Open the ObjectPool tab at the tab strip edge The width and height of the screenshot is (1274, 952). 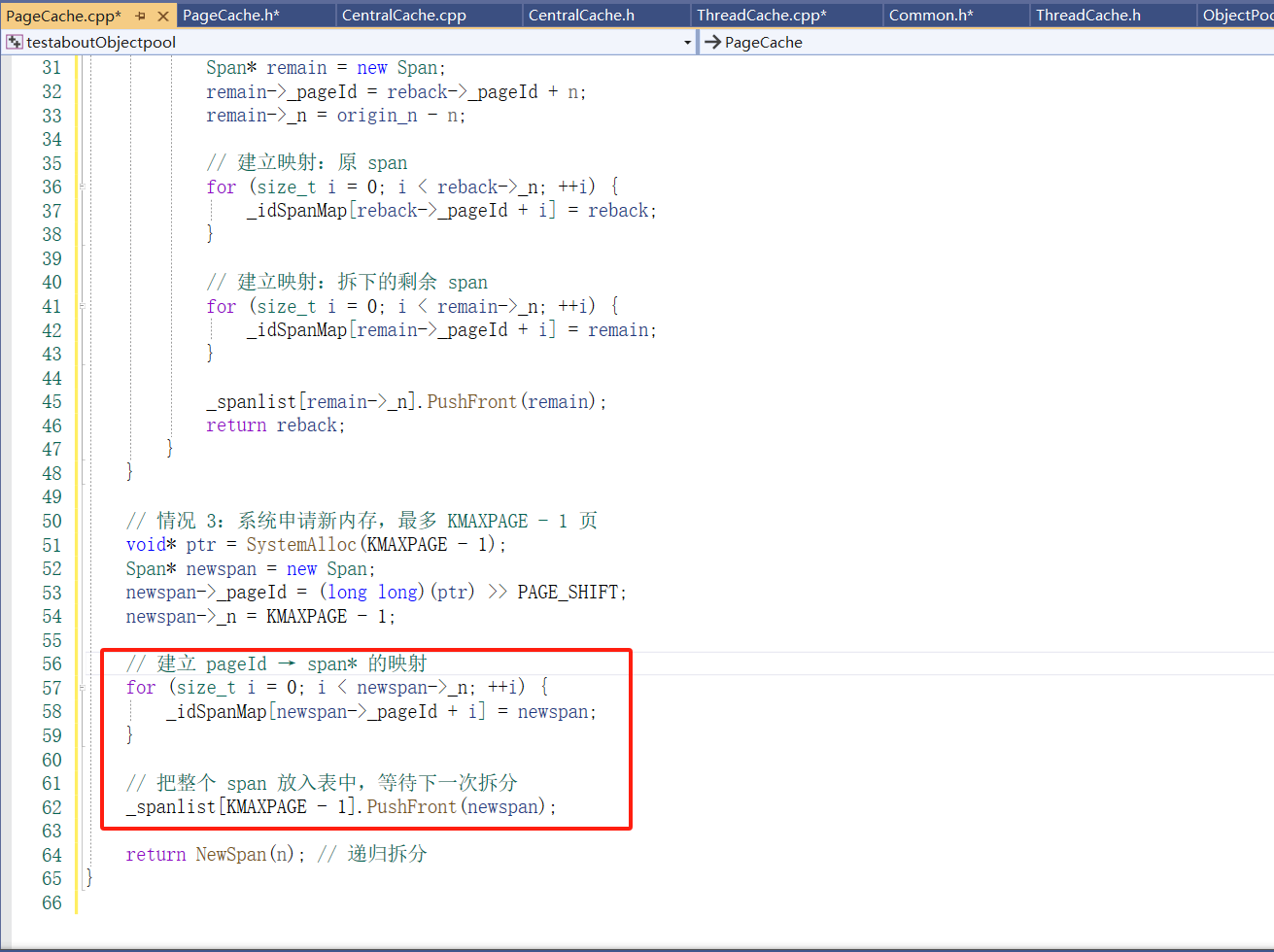(1238, 15)
